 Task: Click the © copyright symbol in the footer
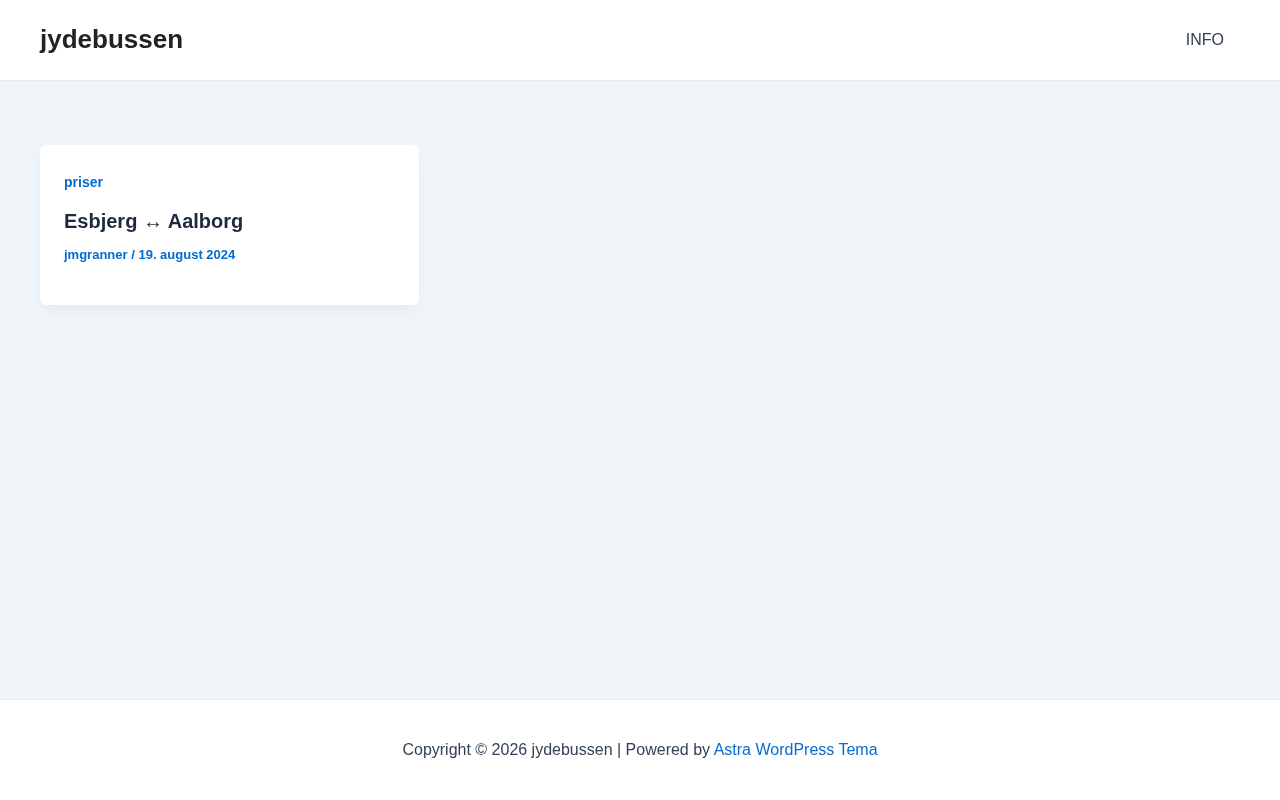click(481, 750)
